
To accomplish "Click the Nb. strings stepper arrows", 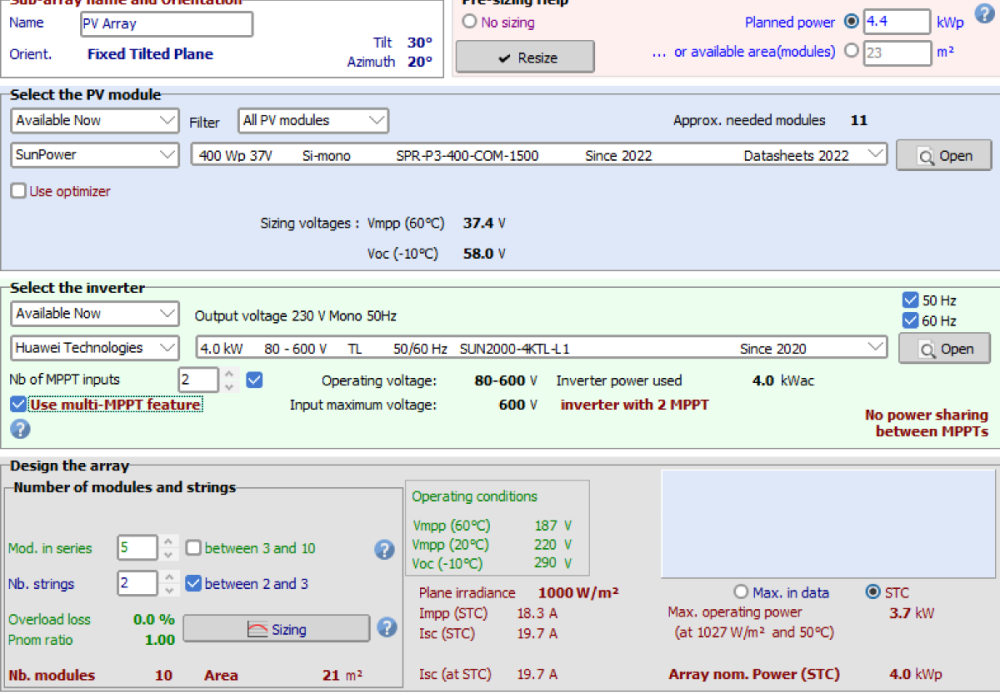I will (x=168, y=584).
